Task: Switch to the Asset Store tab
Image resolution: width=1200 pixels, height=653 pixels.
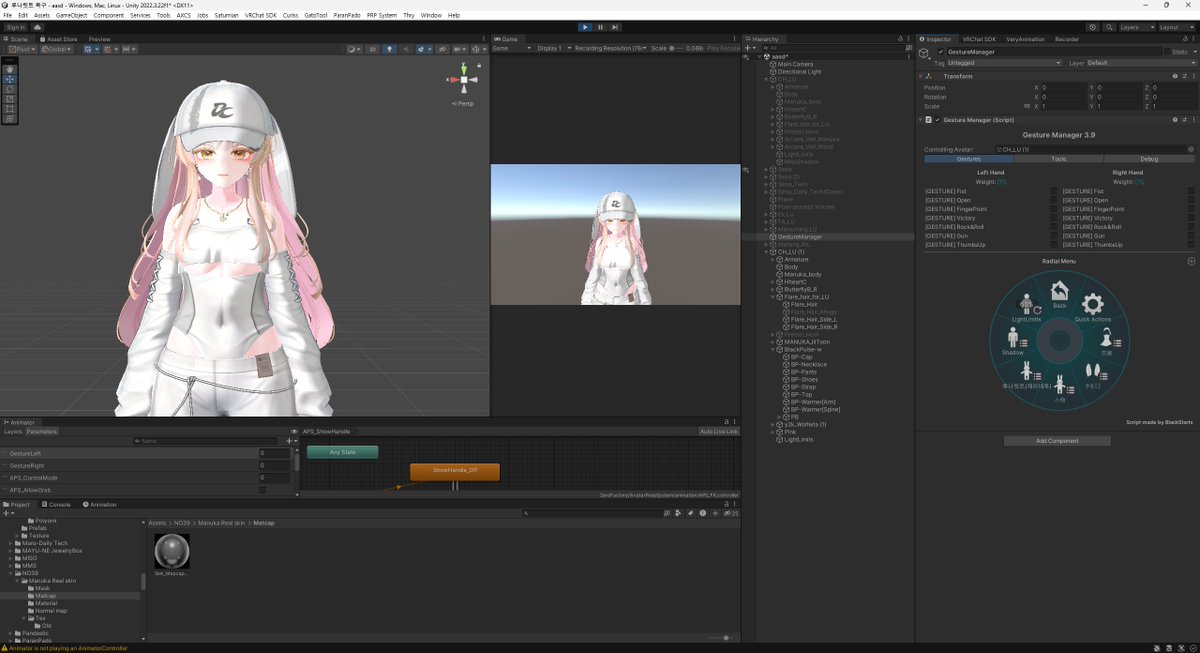Action: [61, 39]
